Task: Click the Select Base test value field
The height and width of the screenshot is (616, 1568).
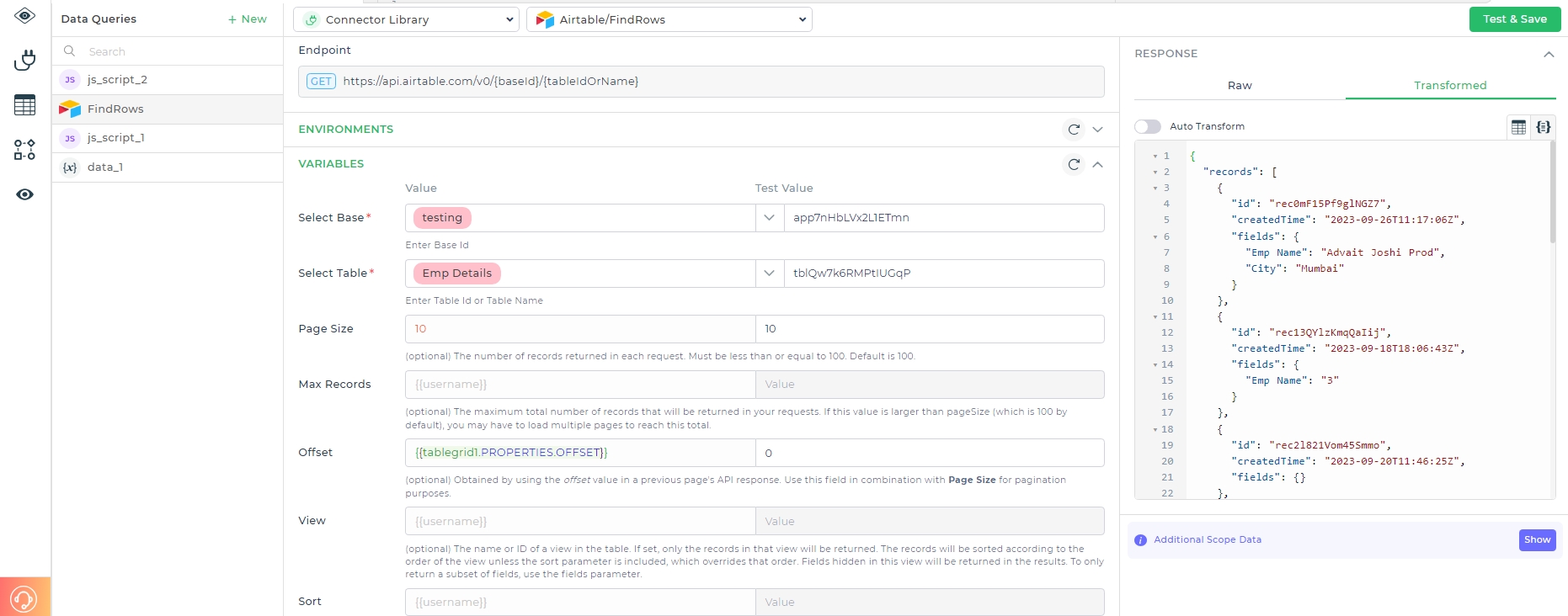Action: (x=943, y=217)
